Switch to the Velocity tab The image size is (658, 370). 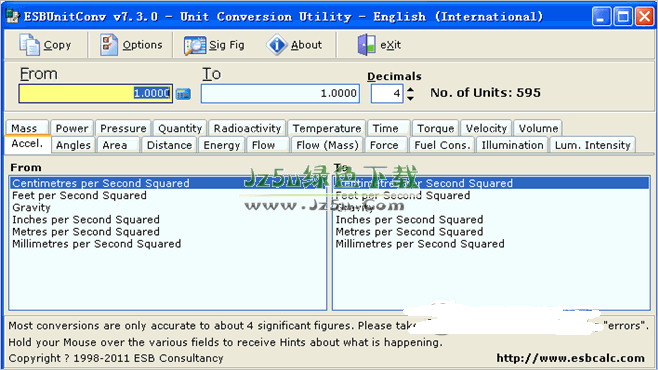(486, 128)
